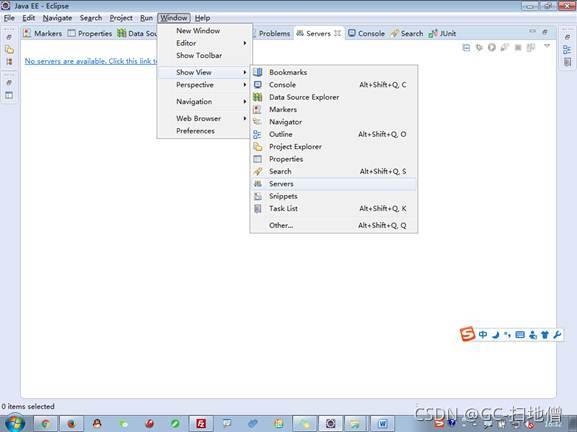This screenshot has width=577, height=432.
Task: Click the debug server bug icon
Action: [479, 47]
